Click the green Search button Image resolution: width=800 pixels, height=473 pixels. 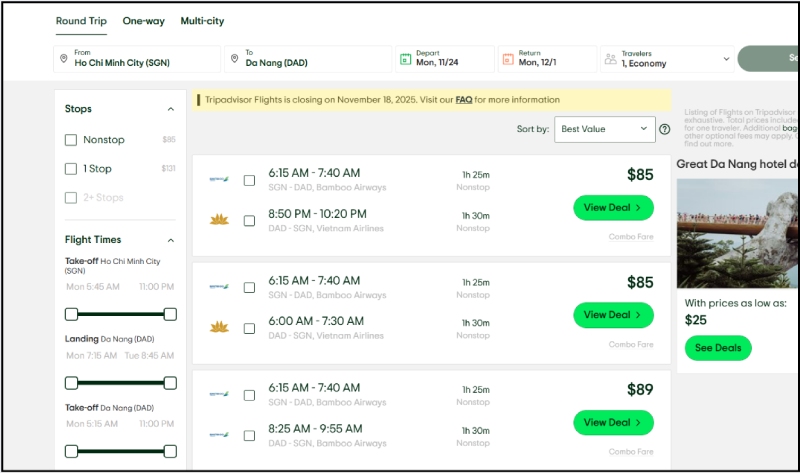coord(768,58)
